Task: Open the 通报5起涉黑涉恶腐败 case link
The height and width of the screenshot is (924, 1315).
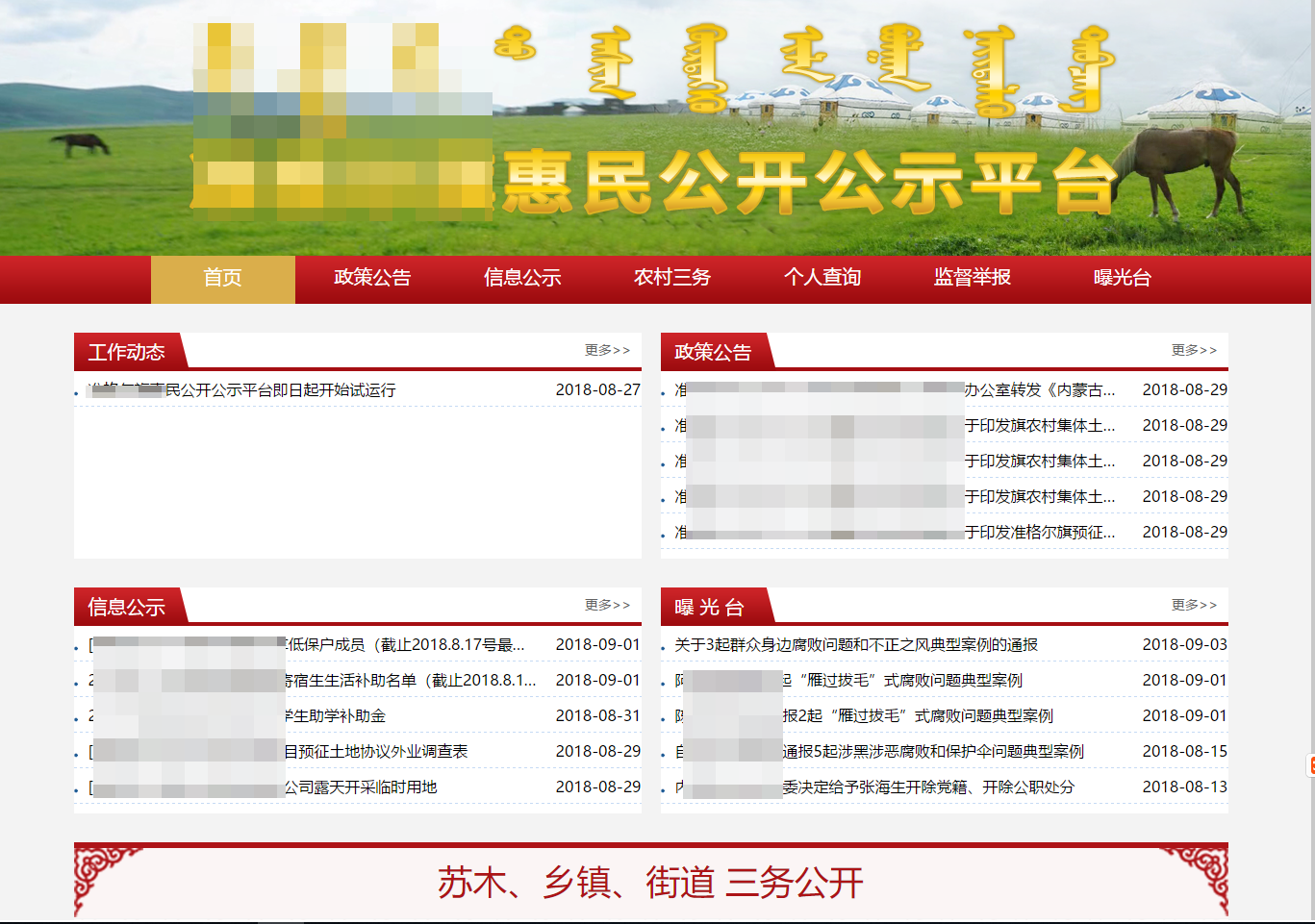Action: coord(932,752)
